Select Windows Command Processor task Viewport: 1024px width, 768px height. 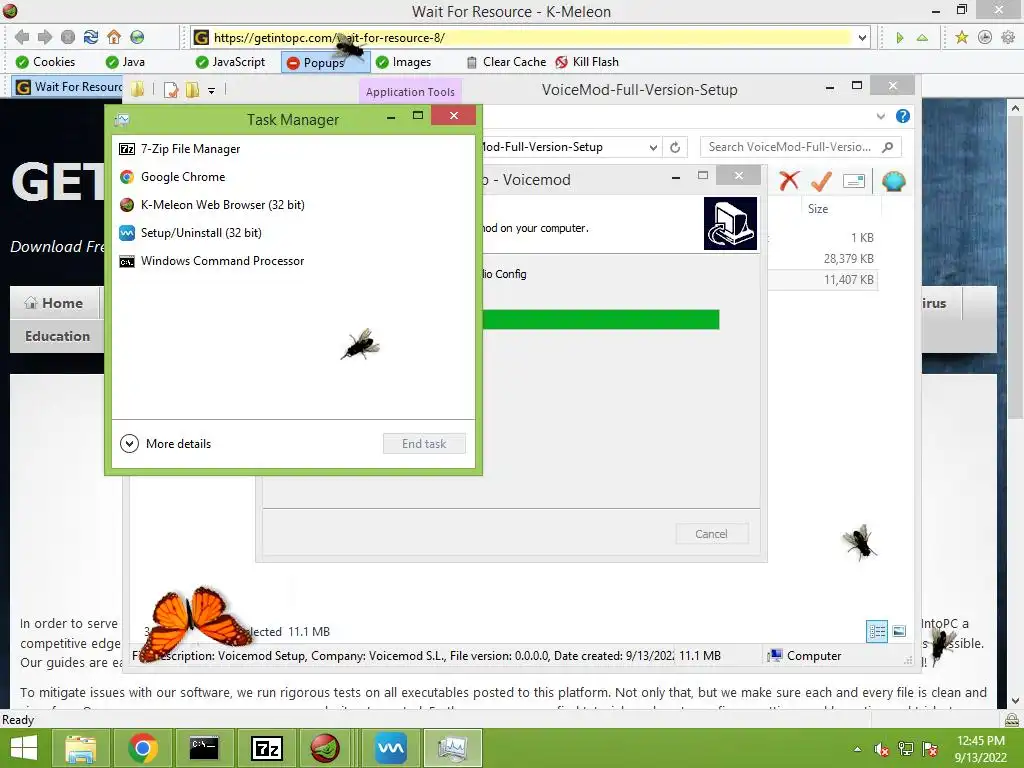pyautogui.click(x=293, y=261)
